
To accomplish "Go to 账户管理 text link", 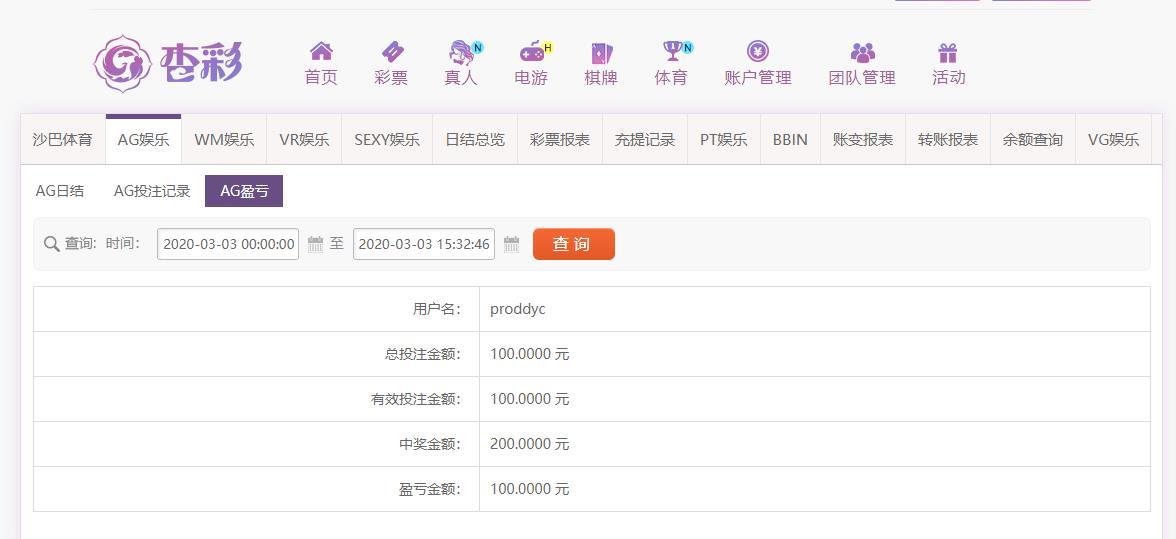I will click(758, 77).
